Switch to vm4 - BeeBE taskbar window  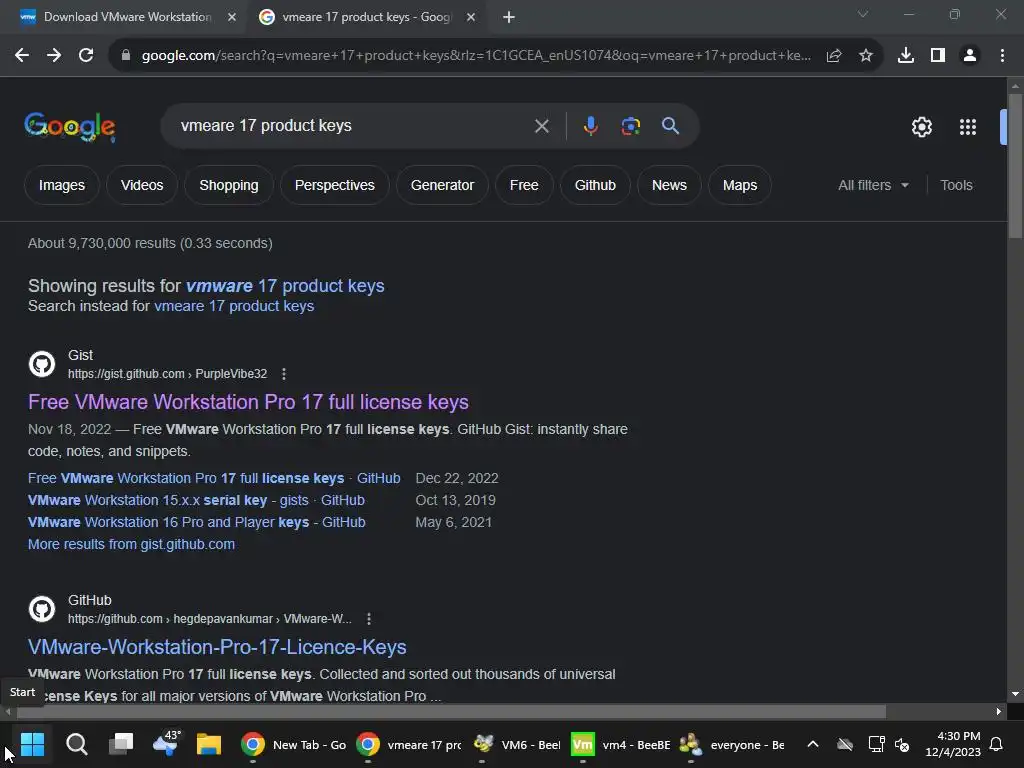(621, 745)
